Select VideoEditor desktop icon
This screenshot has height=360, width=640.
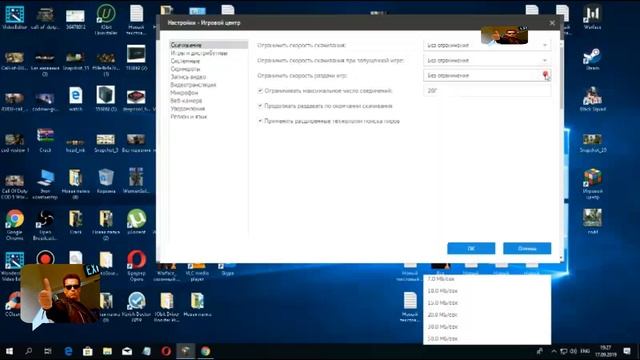(x=15, y=18)
